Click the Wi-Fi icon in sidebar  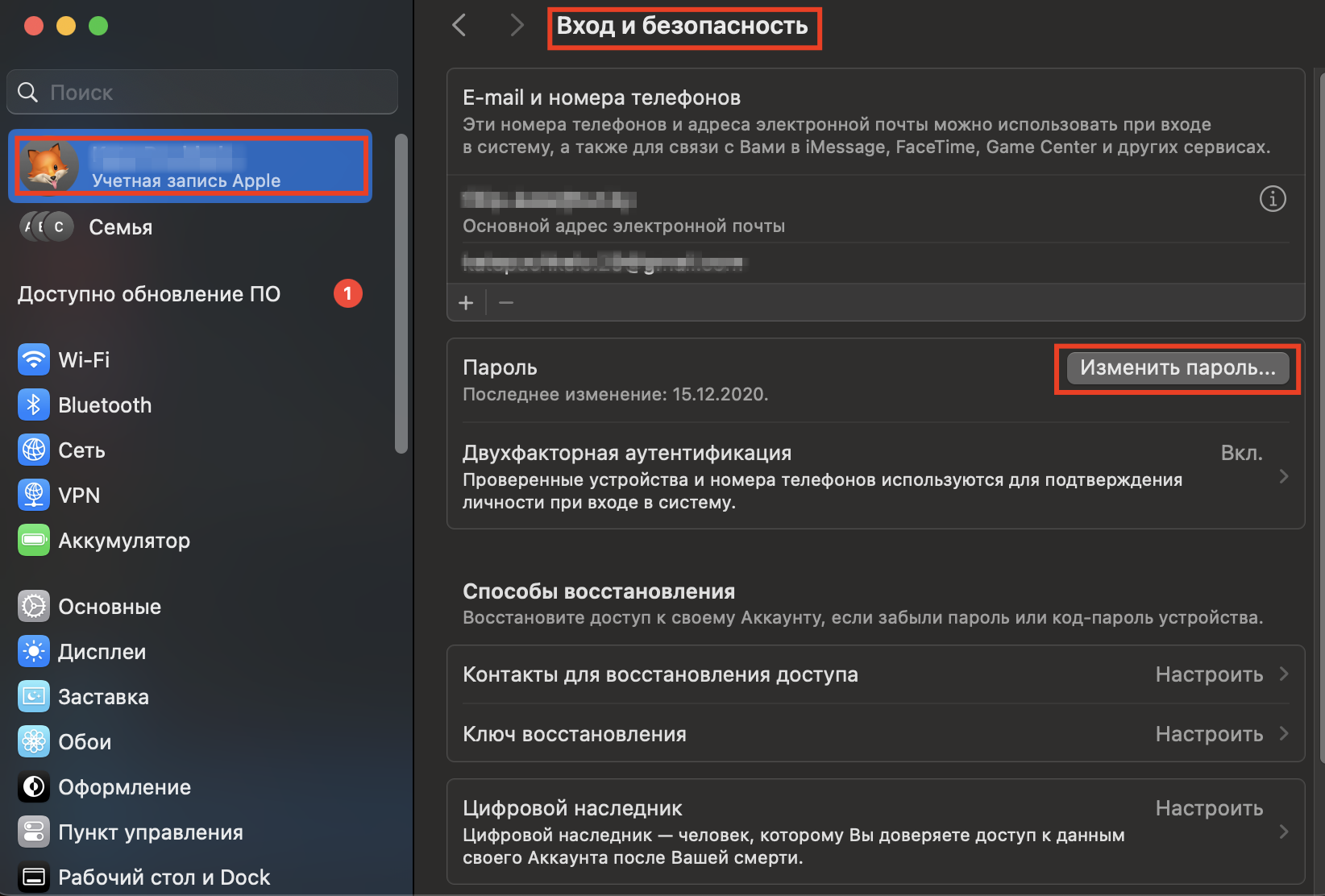(x=34, y=359)
